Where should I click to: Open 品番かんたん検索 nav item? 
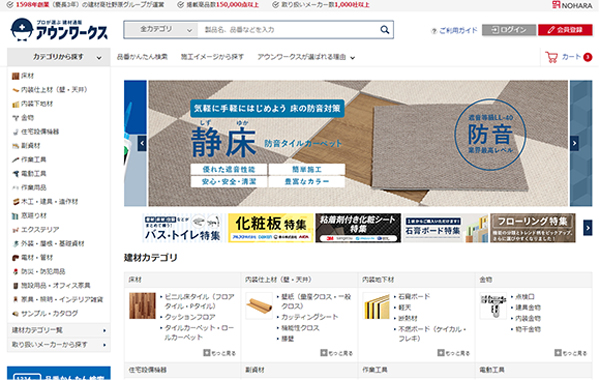point(142,57)
